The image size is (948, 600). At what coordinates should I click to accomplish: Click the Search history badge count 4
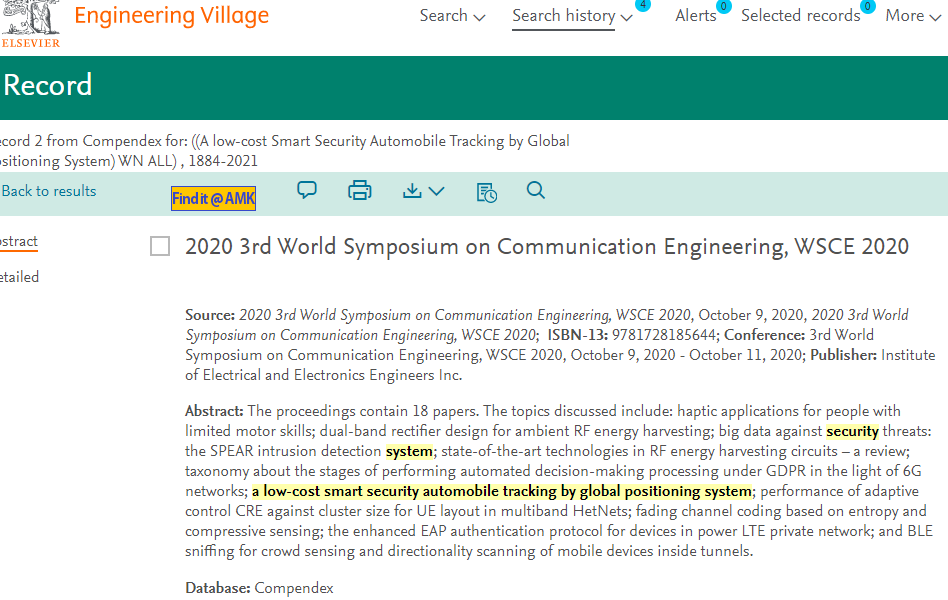click(x=643, y=5)
